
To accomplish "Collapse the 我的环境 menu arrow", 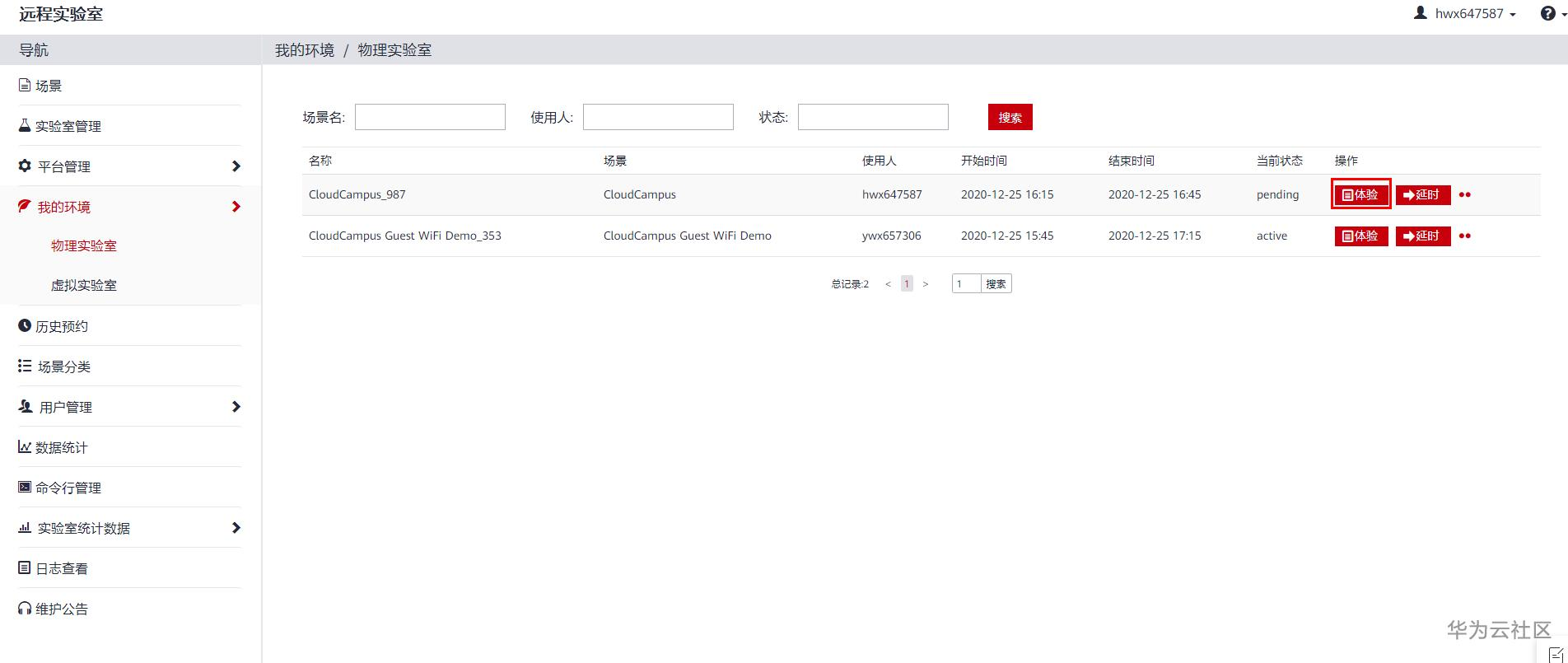I will point(236,207).
